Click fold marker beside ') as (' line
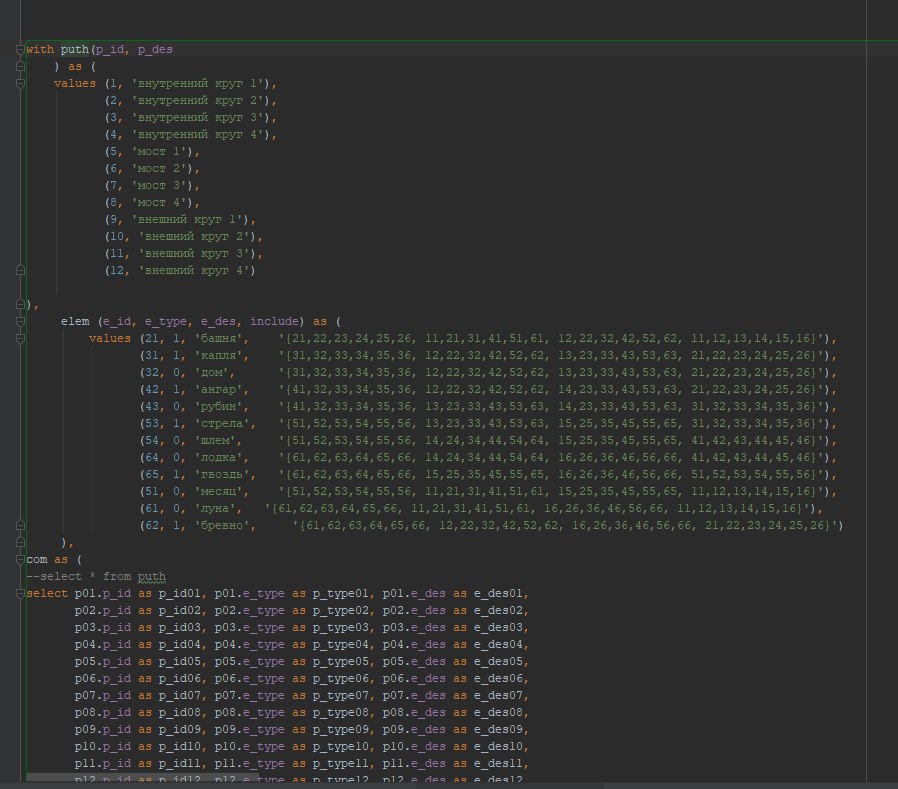Image resolution: width=898 pixels, height=789 pixels. coord(20,66)
